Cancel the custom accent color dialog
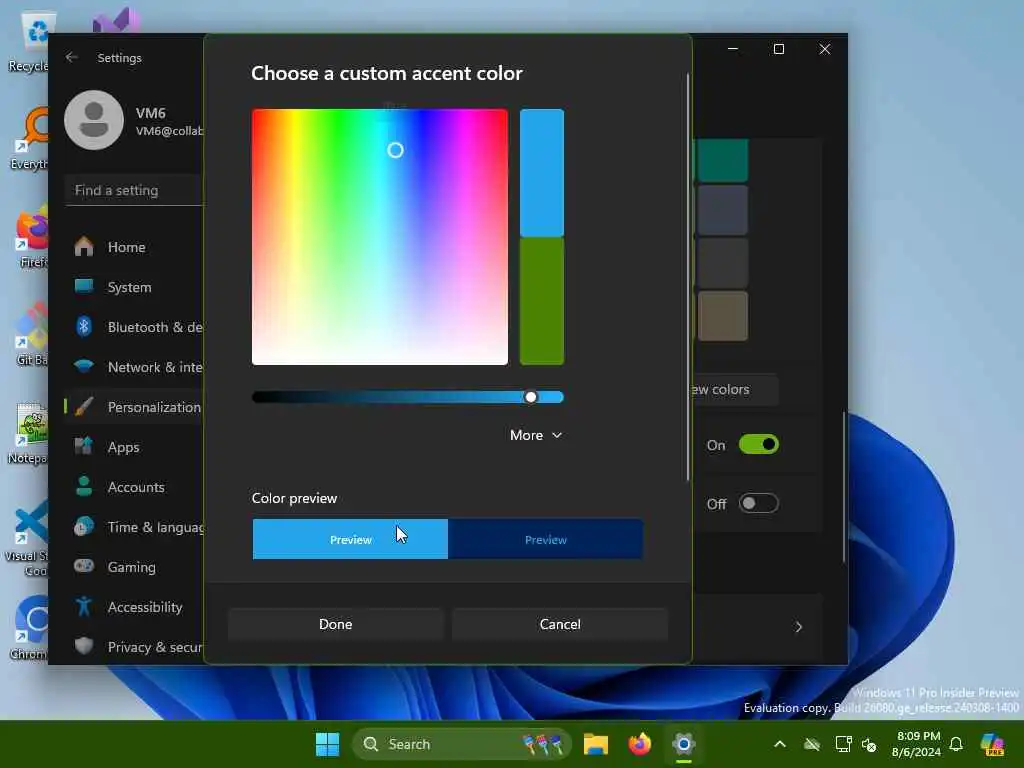This screenshot has height=768, width=1024. [x=560, y=624]
